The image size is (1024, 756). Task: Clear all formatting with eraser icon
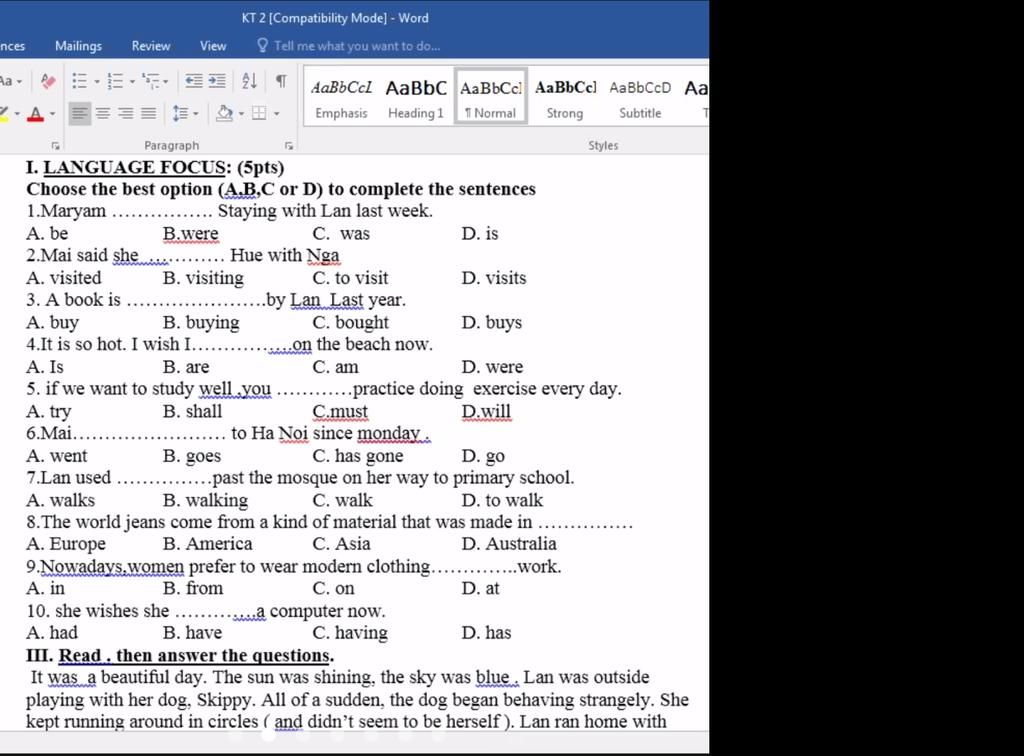[48, 81]
